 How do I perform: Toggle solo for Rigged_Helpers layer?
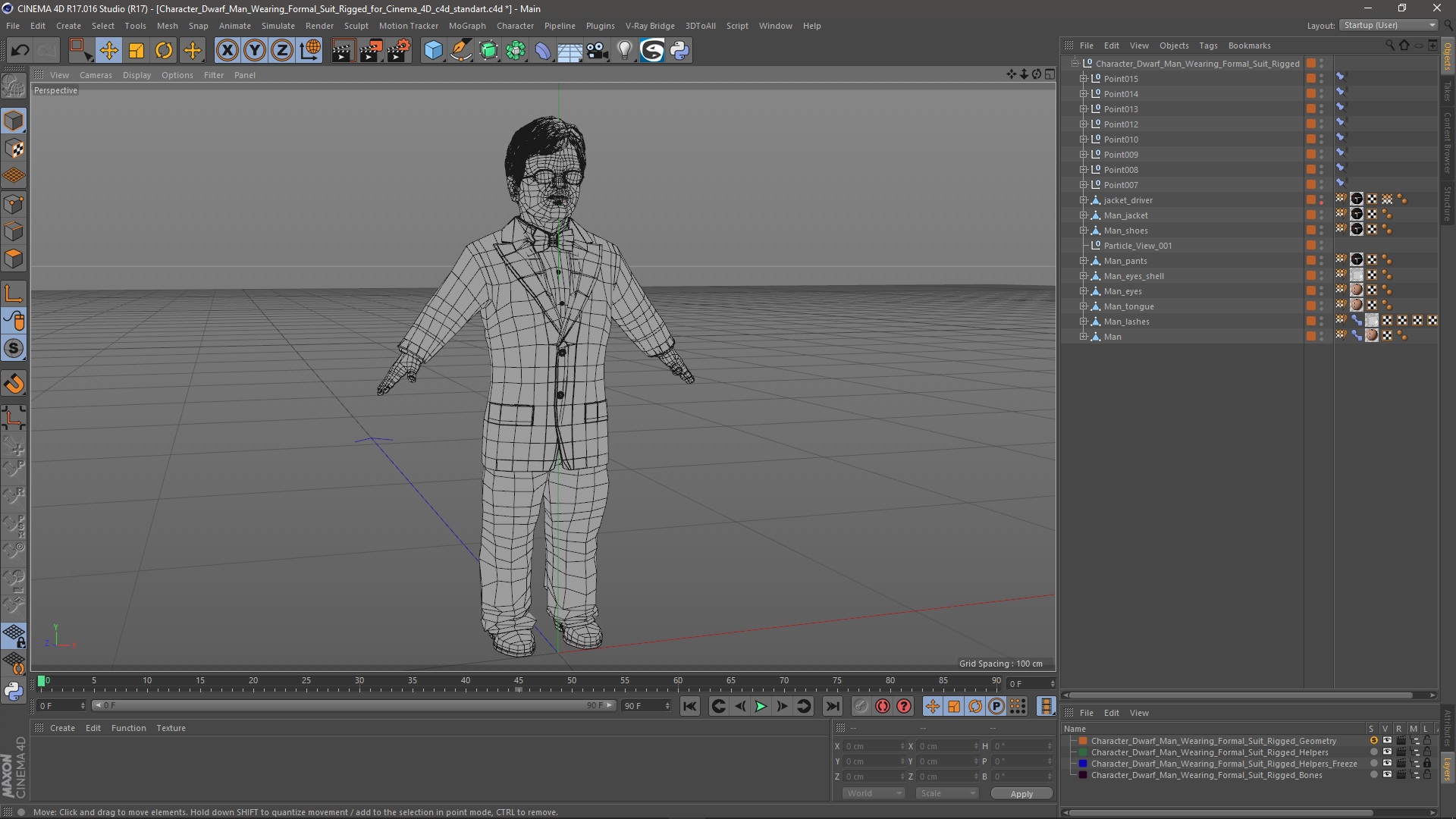point(1373,752)
